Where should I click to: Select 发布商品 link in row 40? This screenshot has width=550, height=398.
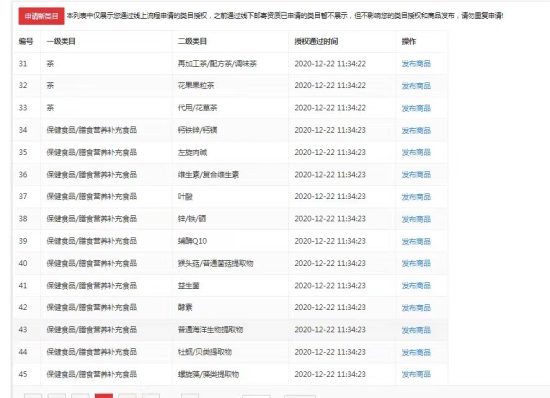click(x=416, y=263)
